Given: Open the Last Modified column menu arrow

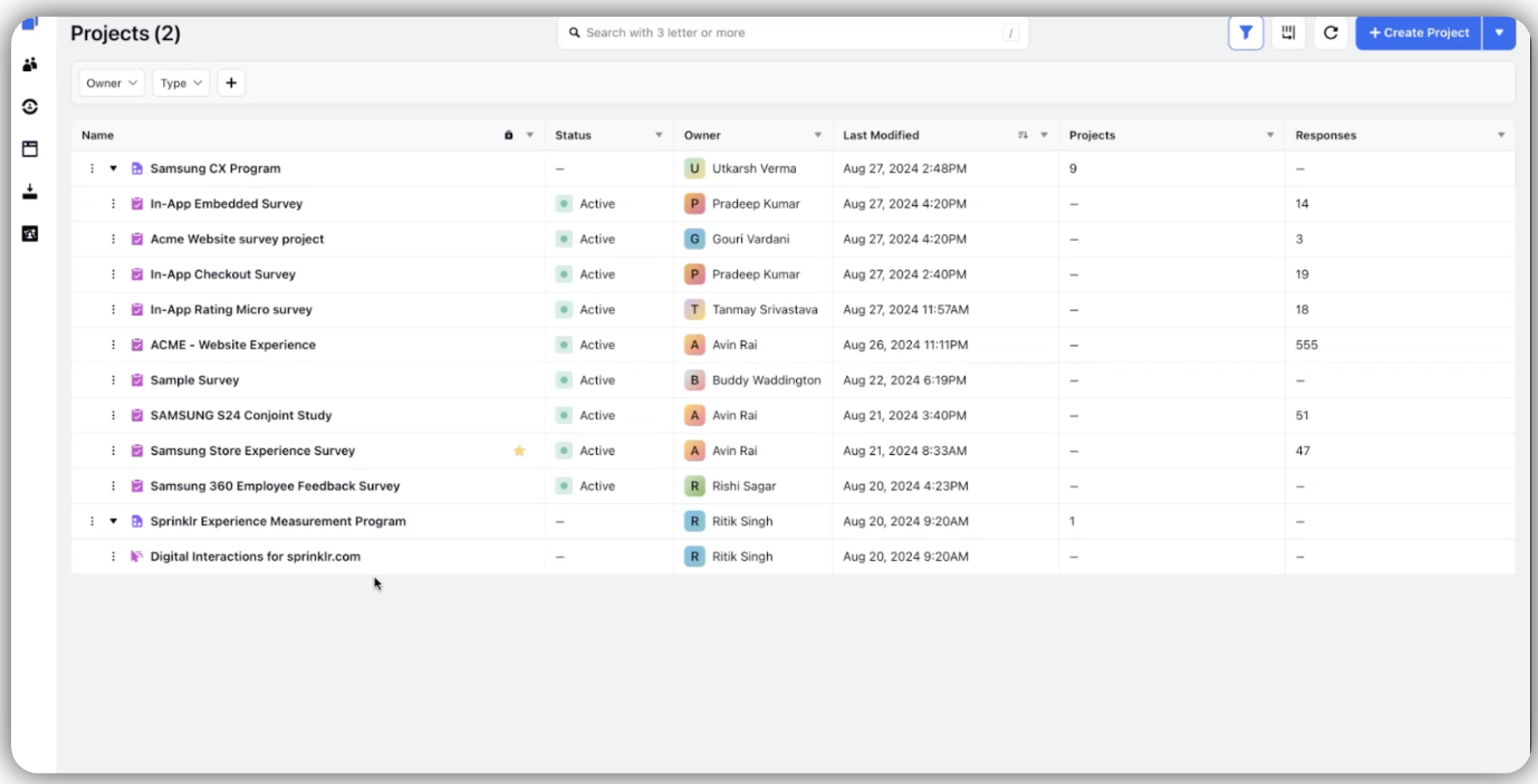Looking at the screenshot, I should 1044,135.
